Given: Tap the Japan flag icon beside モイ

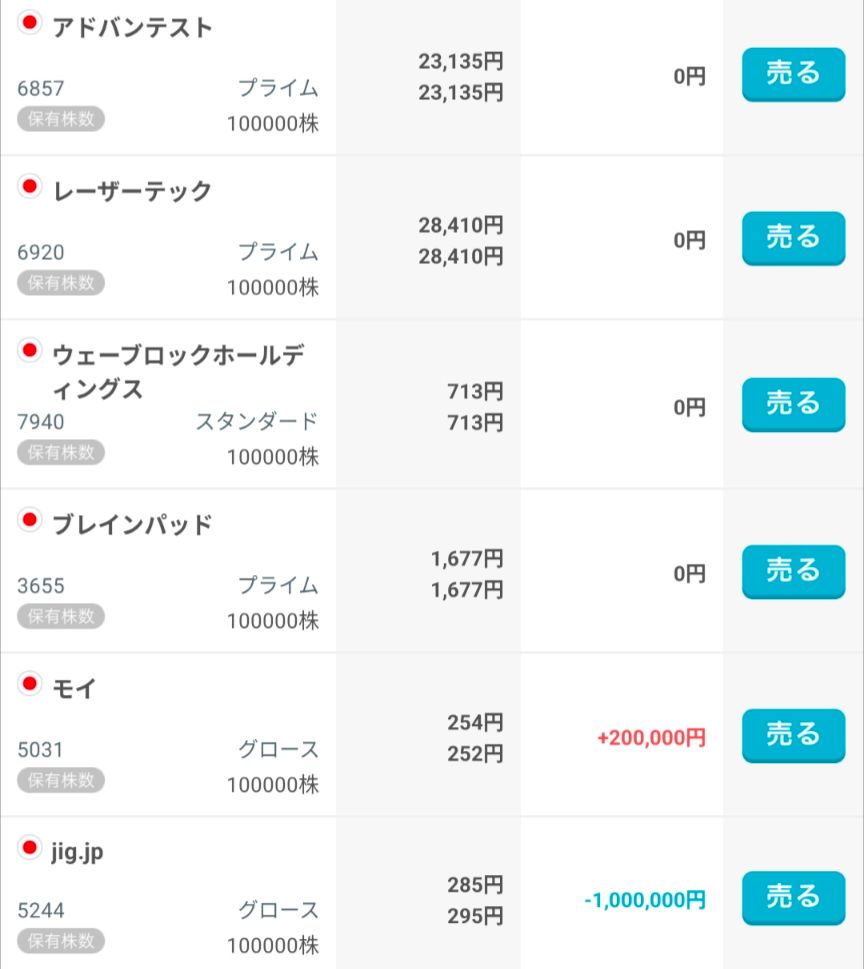Looking at the screenshot, I should (x=29, y=683).
